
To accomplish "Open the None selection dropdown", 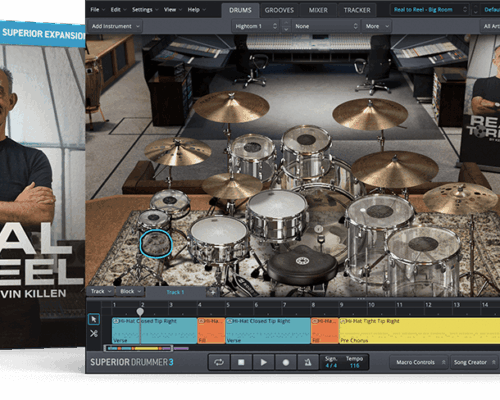I will coord(326,26).
